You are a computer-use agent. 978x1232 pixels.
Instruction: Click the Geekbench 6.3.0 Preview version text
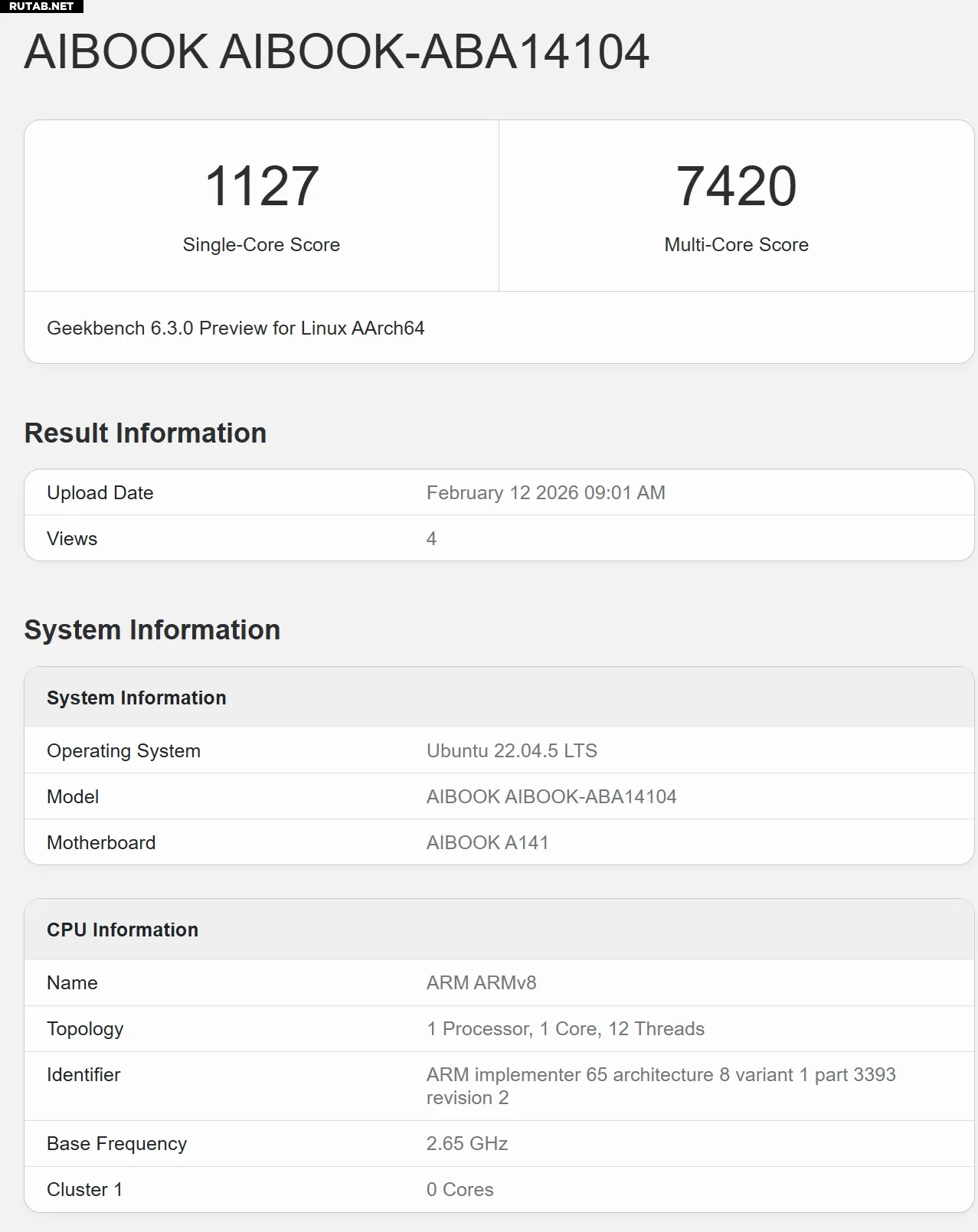pos(235,328)
